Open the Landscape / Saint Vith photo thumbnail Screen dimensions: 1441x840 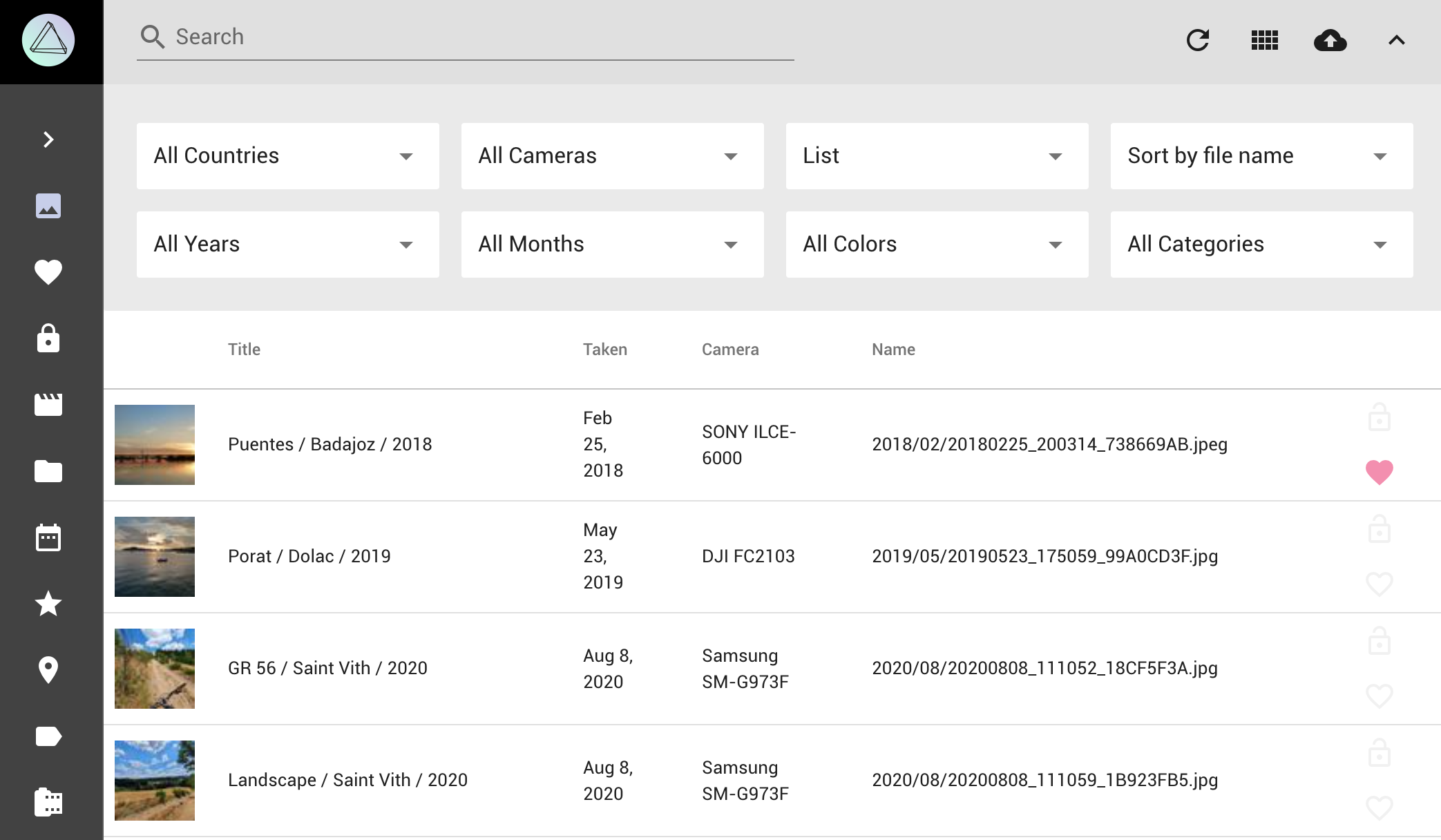pos(154,780)
